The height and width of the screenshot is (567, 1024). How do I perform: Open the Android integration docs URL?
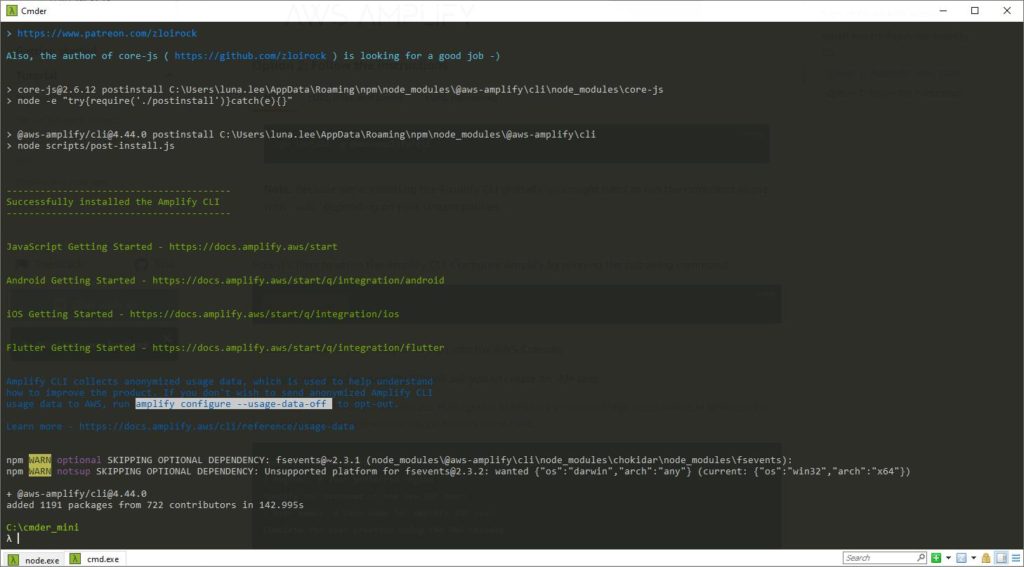click(x=298, y=280)
